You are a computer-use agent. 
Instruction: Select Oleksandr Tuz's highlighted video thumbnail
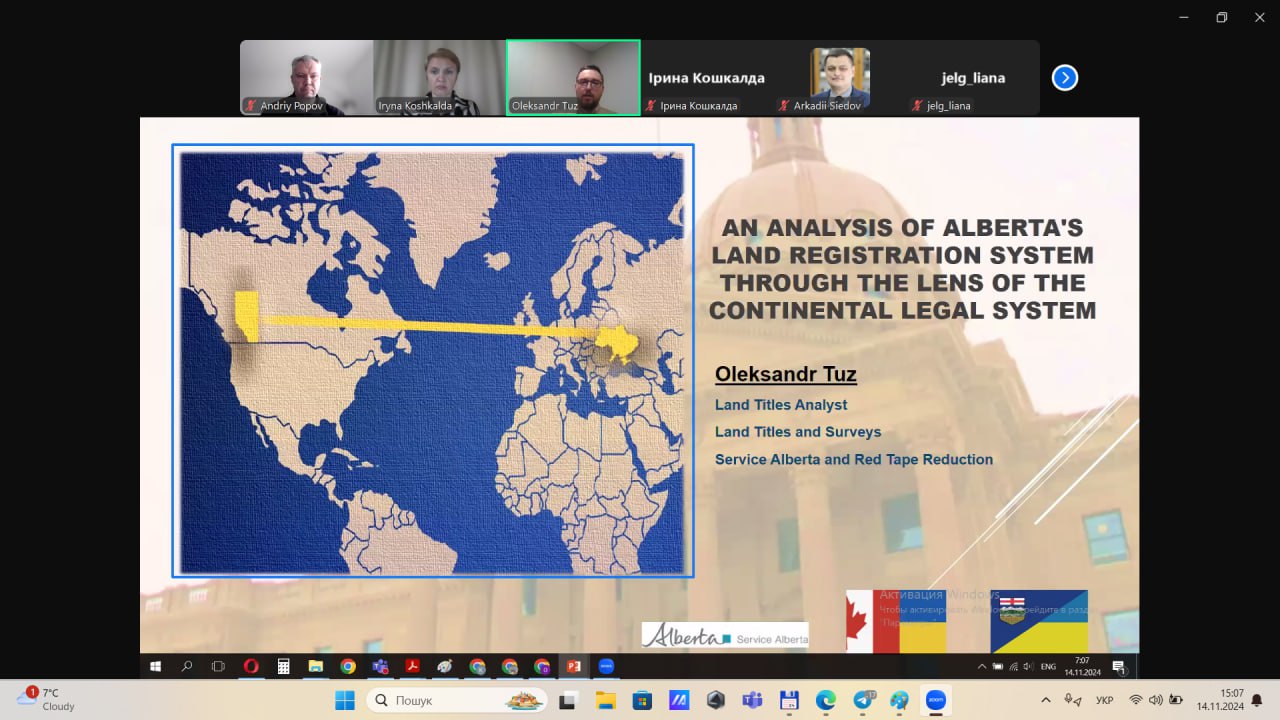tap(573, 78)
